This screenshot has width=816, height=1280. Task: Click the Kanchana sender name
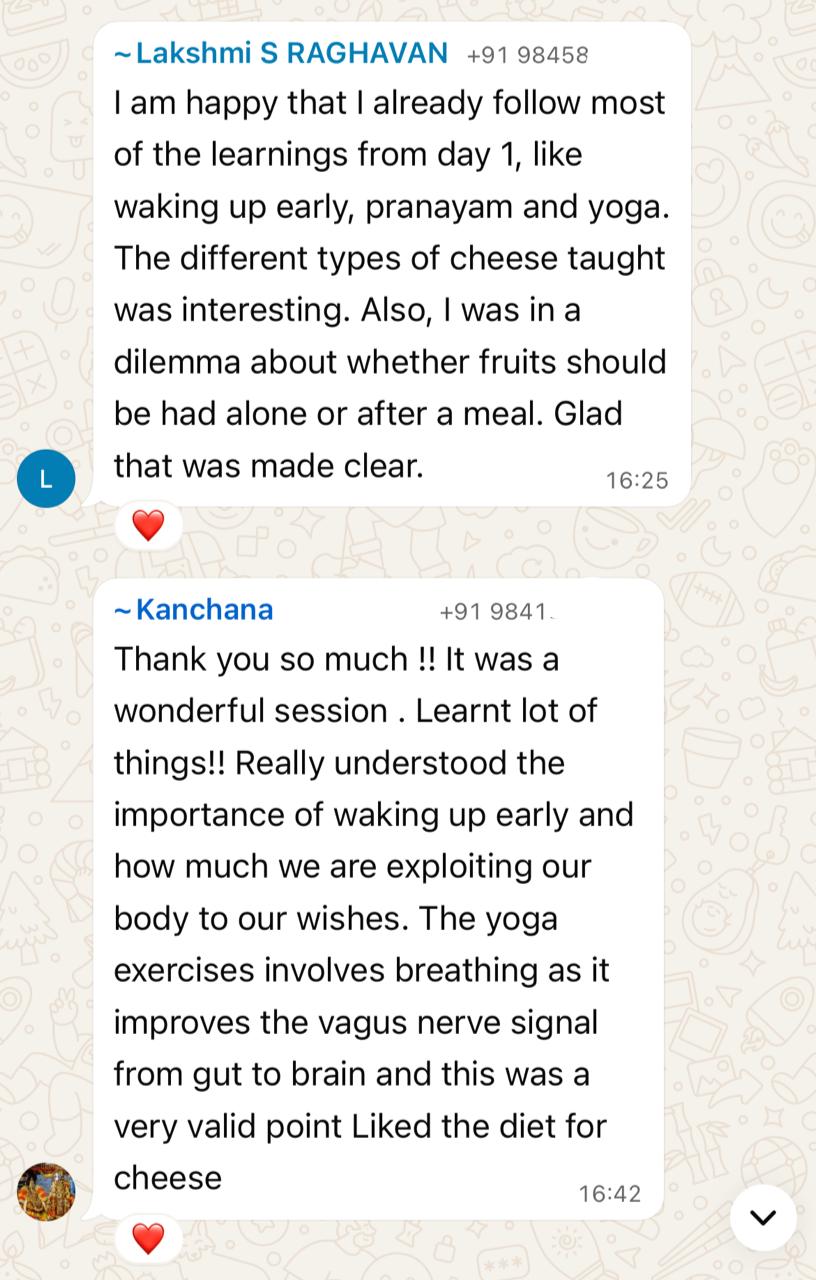tap(204, 610)
